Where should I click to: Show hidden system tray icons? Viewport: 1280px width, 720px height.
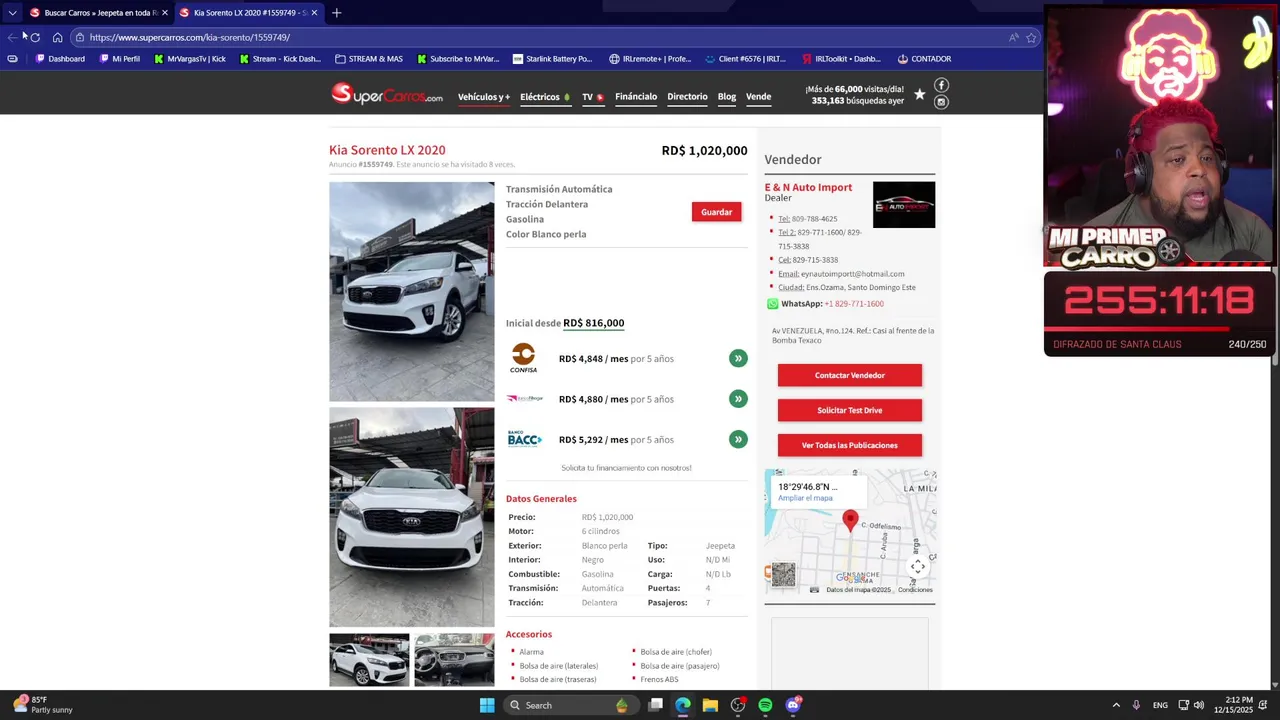coord(1116,705)
